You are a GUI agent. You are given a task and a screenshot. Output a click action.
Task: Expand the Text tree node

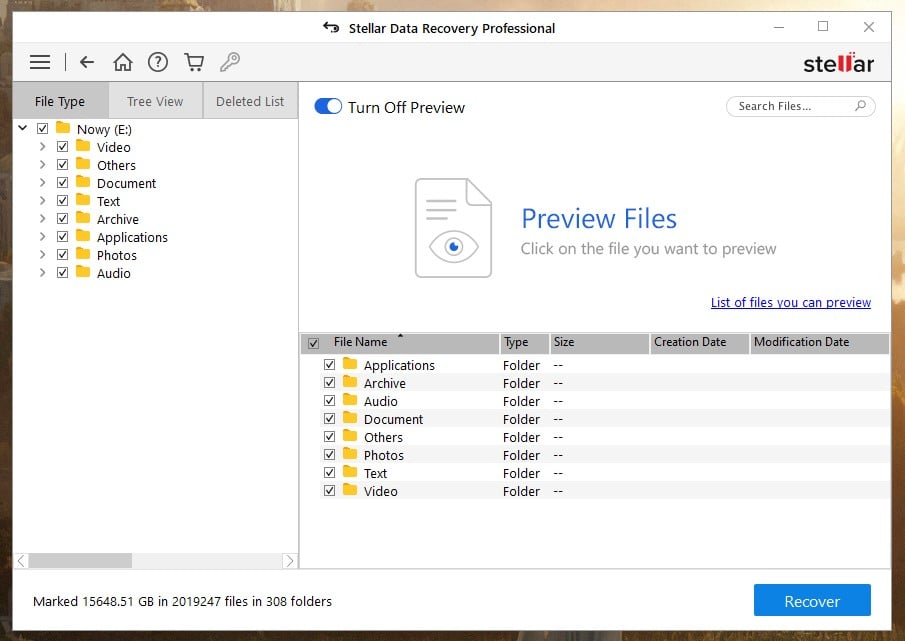pyautogui.click(x=42, y=200)
